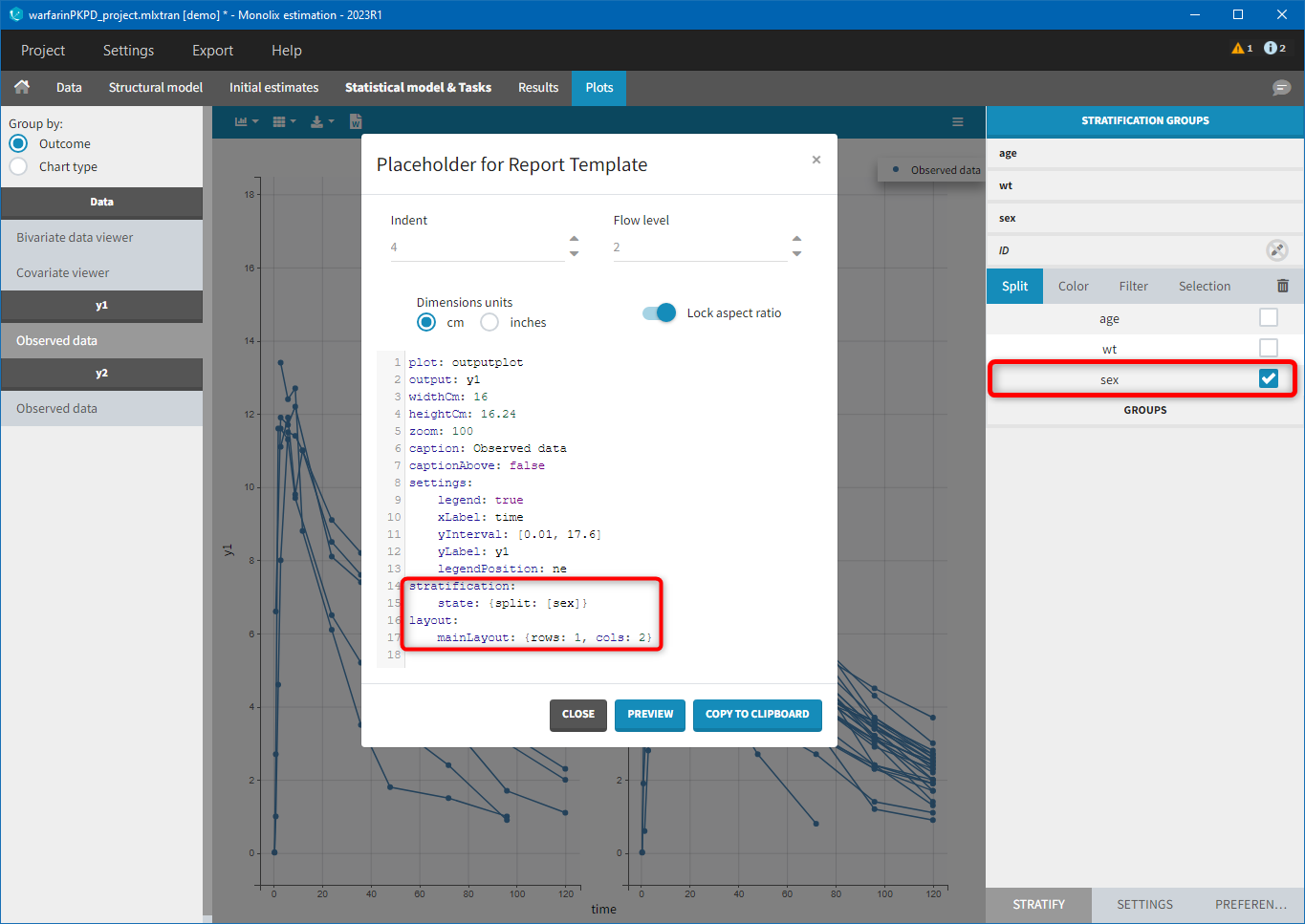Check the age split checkbox
Viewport: 1305px width, 924px height.
coord(1268,318)
